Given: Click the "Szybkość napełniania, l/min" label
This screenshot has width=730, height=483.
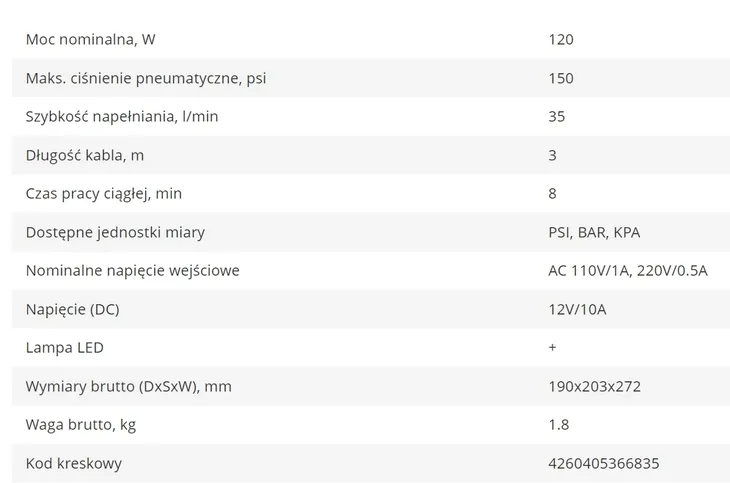Looking at the screenshot, I should point(122,117).
